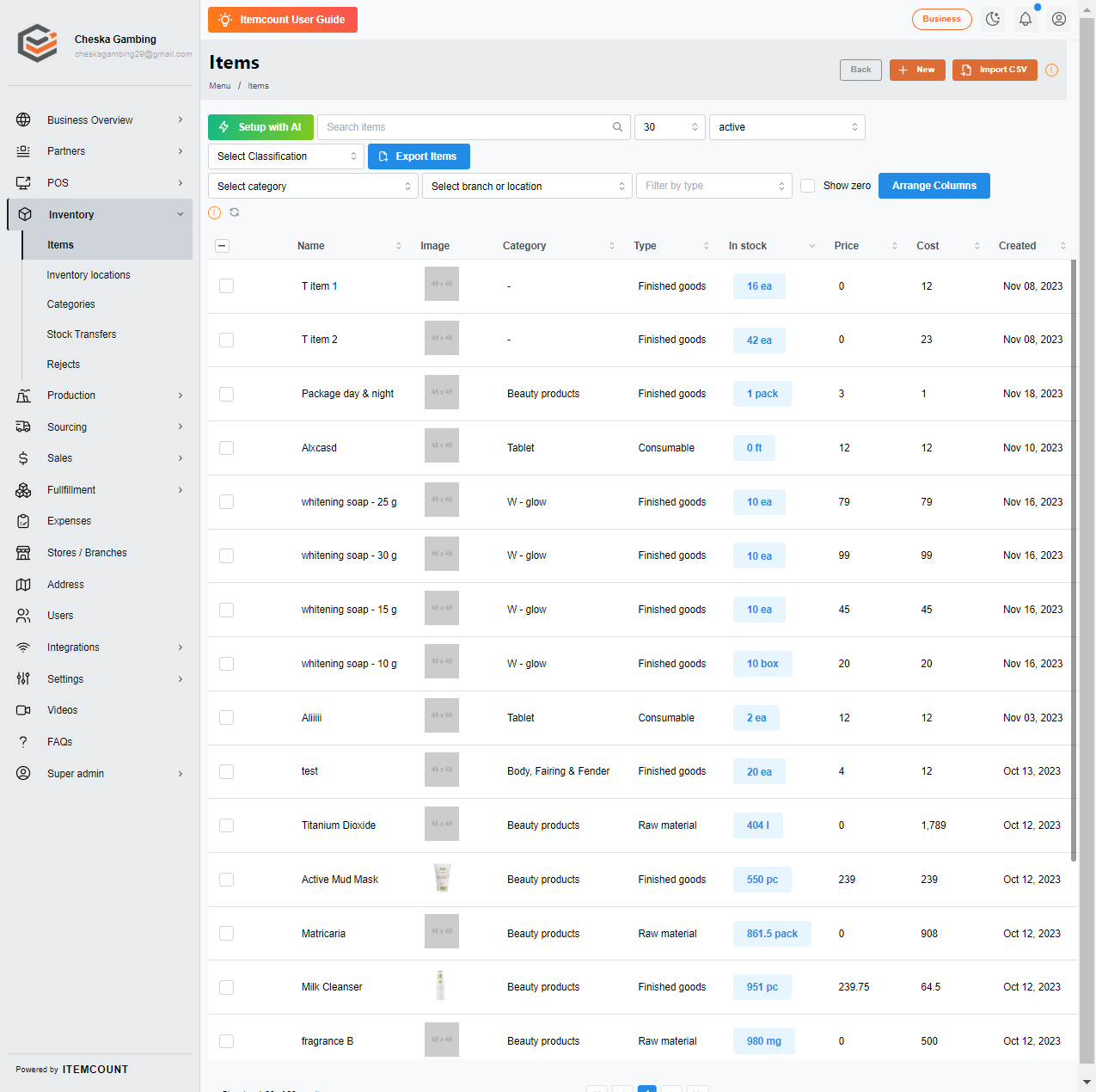
Task: Click the Expenses clipboard icon
Action: (x=23, y=521)
